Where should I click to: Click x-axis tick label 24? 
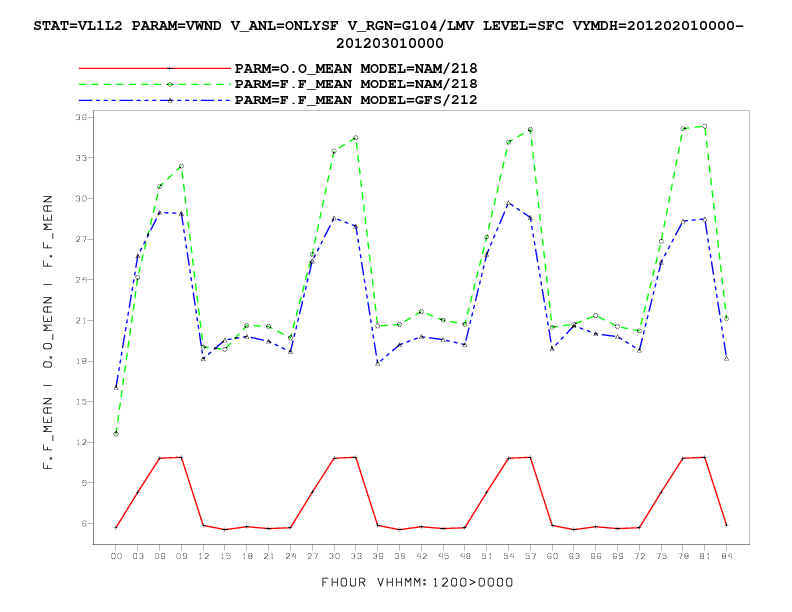[290, 556]
